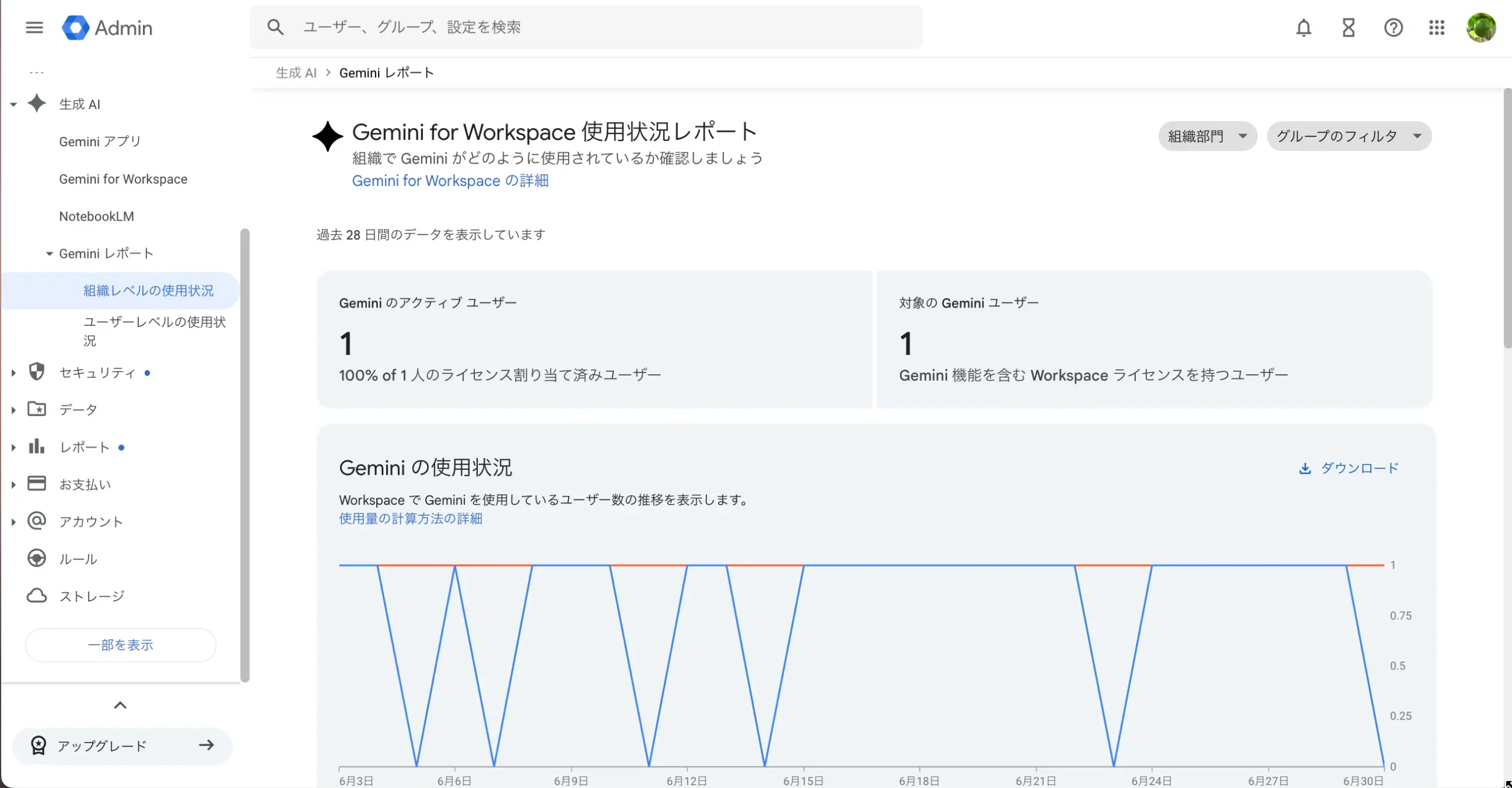Click the 過去 28 日間のデータ text

(431, 235)
